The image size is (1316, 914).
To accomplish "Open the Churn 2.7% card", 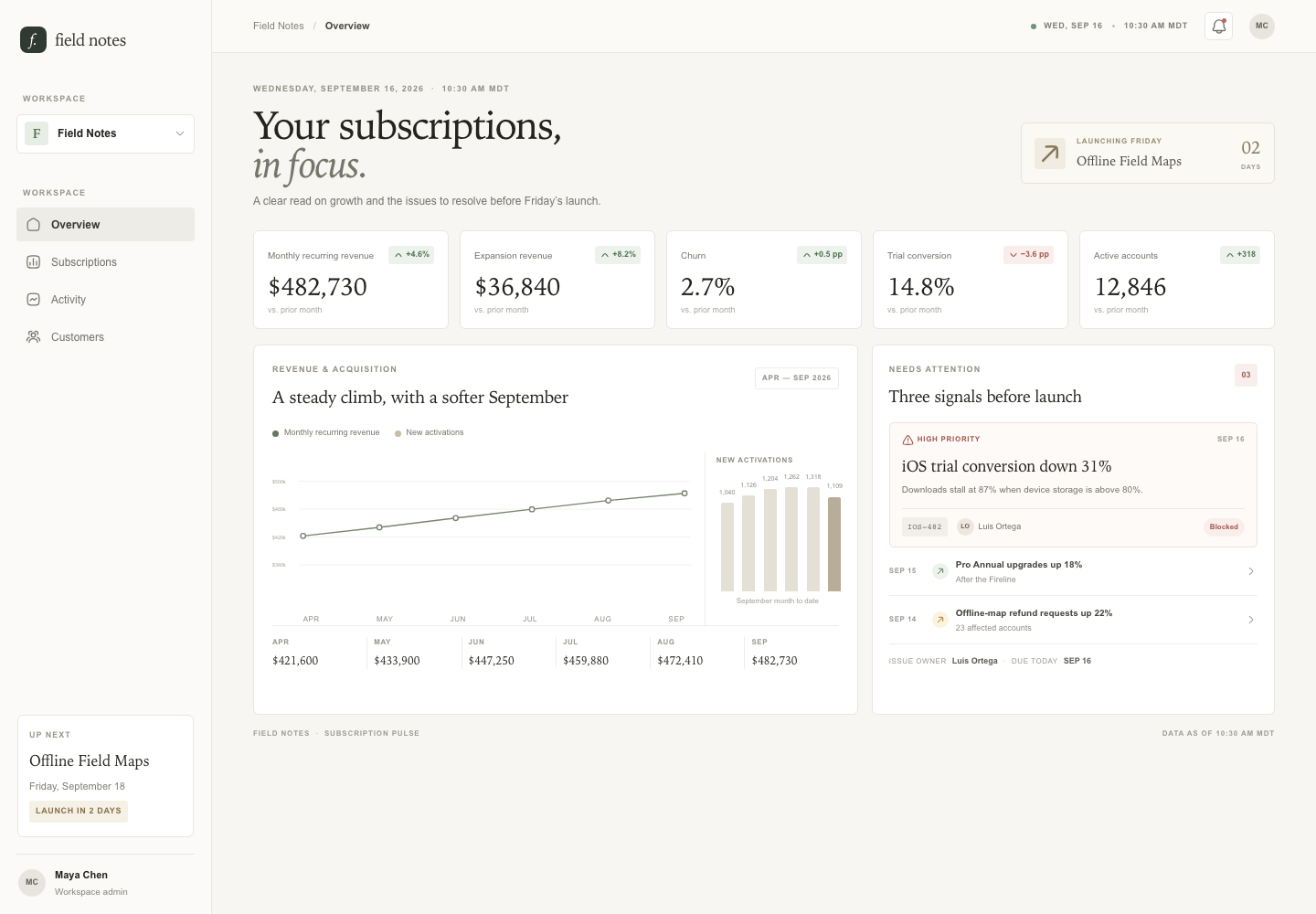I will [x=764, y=280].
